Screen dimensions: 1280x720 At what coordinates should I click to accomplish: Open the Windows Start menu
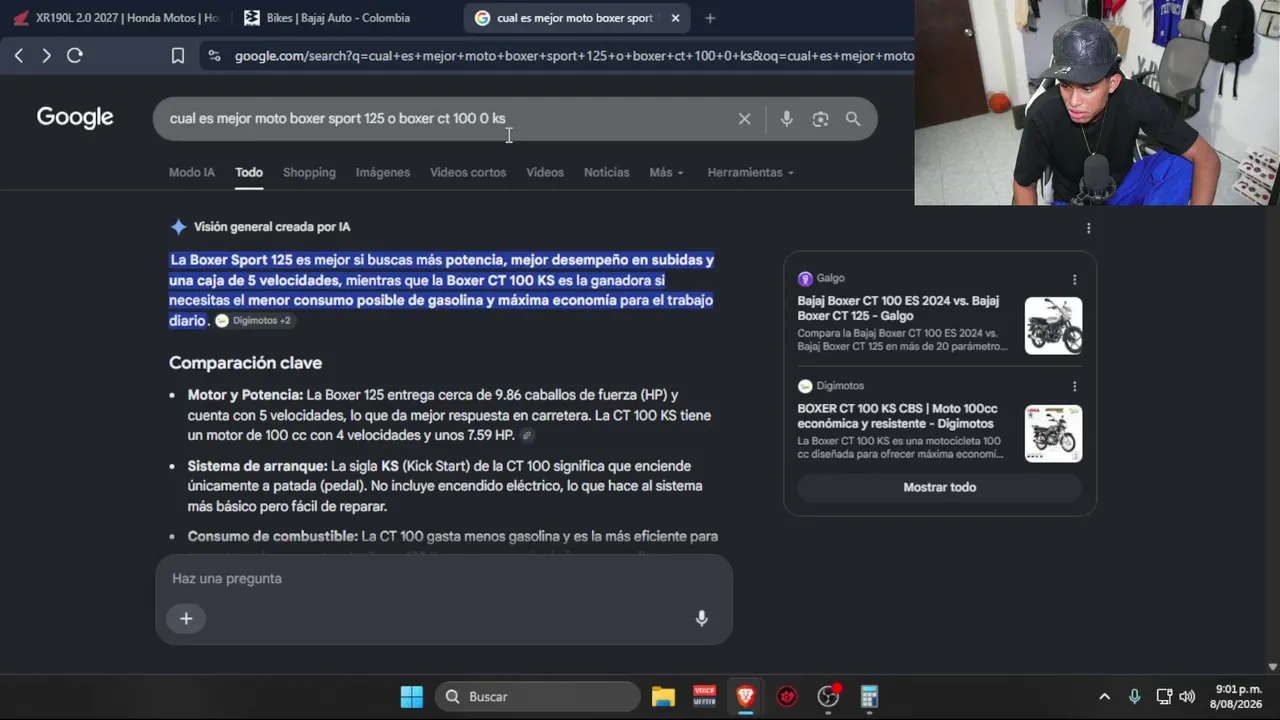coord(412,697)
